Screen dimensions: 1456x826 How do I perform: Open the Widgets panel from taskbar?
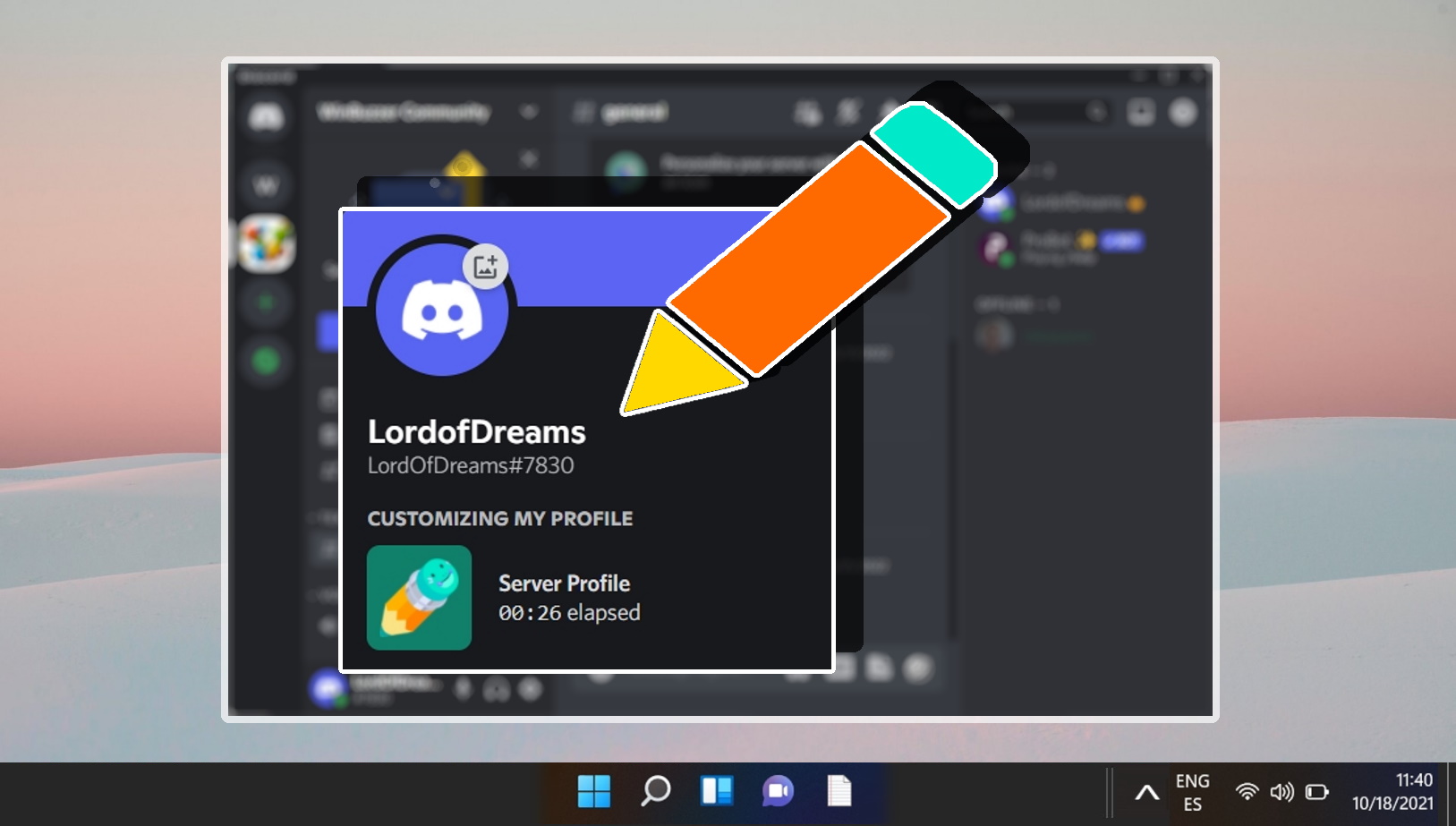(717, 791)
